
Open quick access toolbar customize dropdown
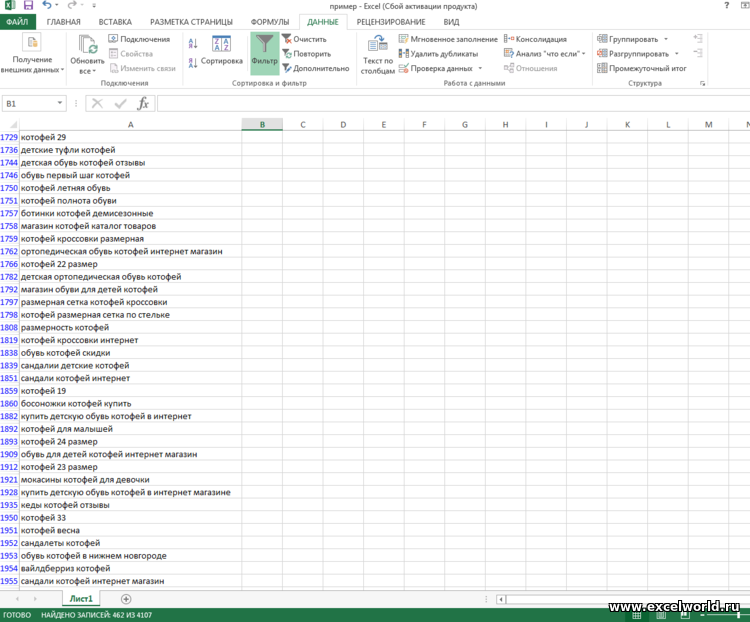coord(94,6)
